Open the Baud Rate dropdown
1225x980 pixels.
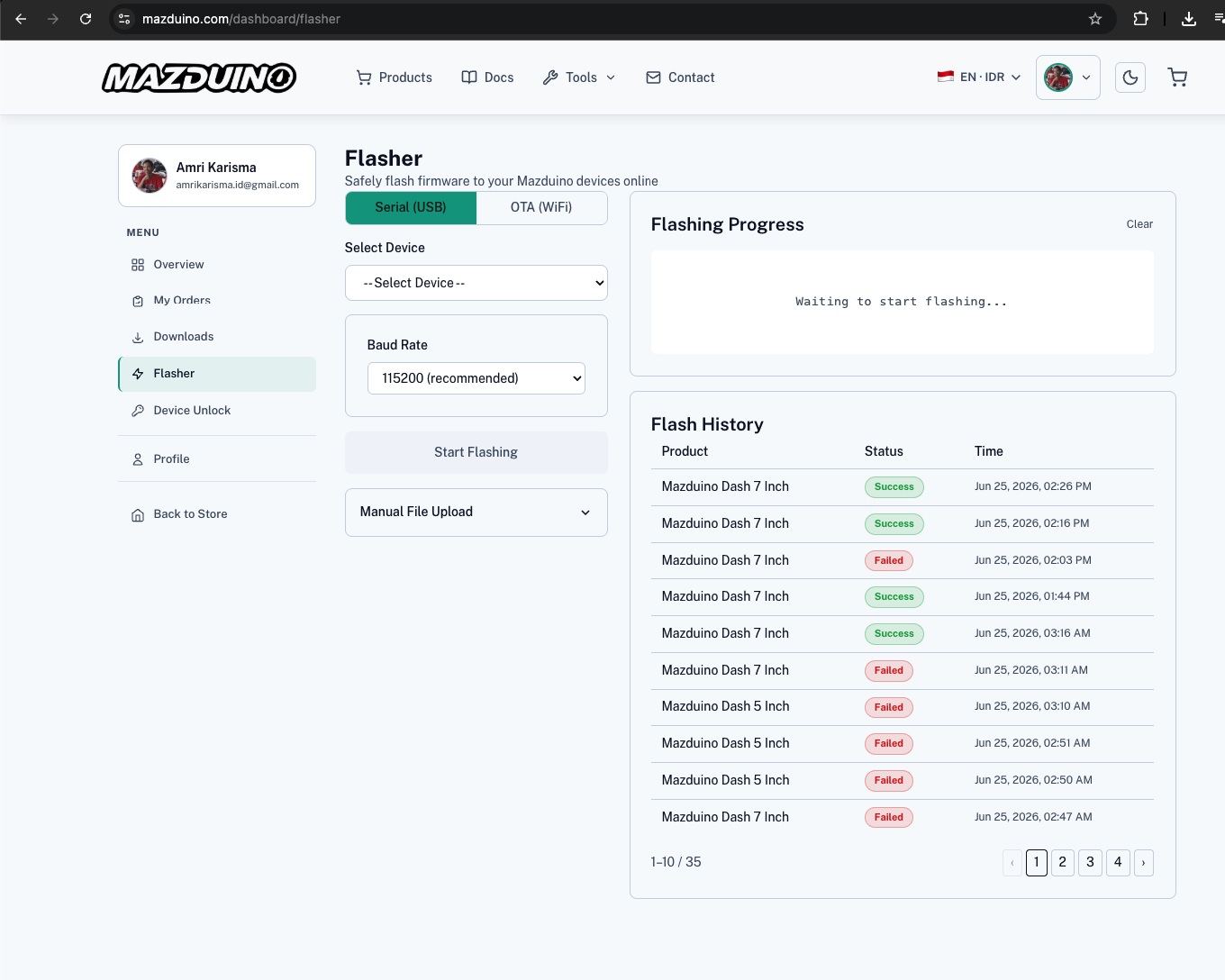tap(476, 378)
